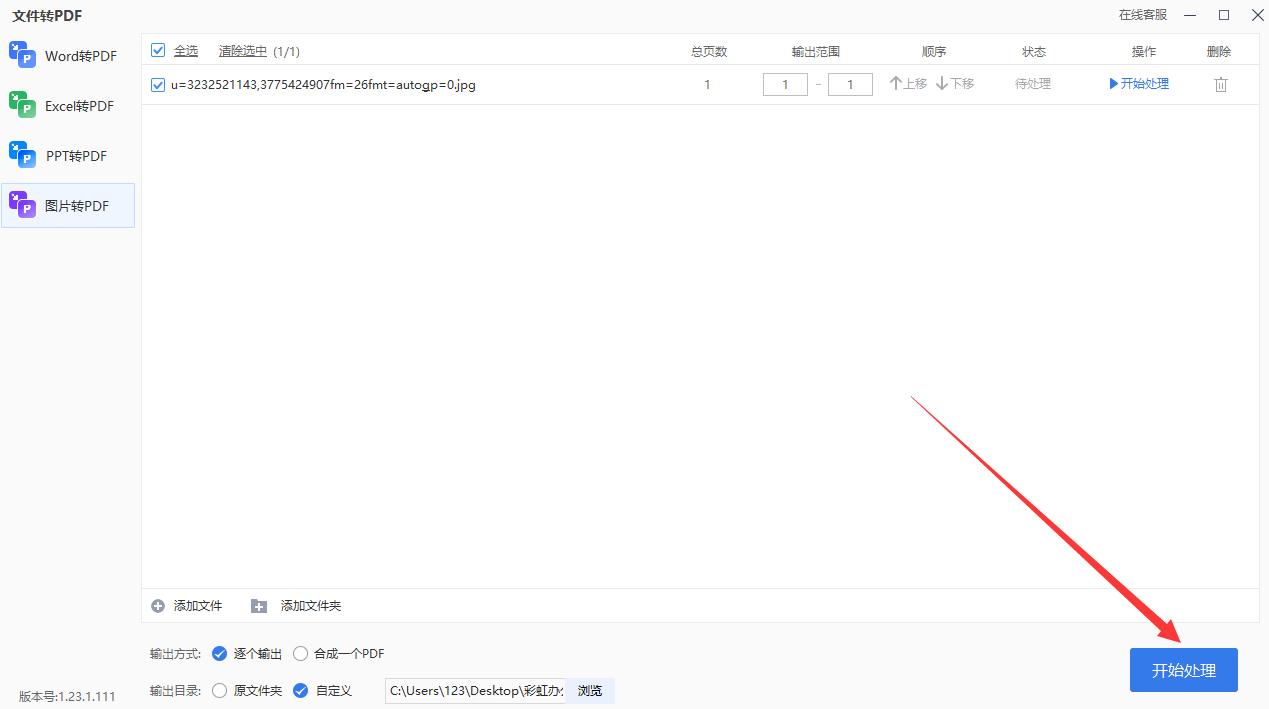Uncheck the jpg file's checkbox
1269x709 pixels.
(x=157, y=85)
